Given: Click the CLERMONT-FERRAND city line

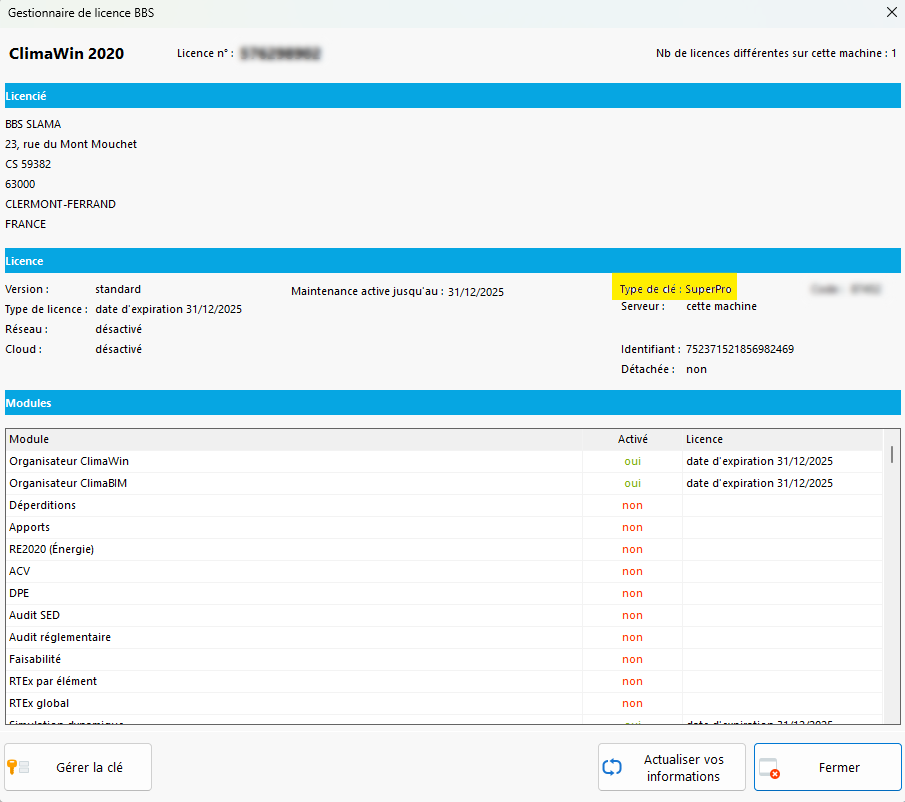Looking at the screenshot, I should (x=61, y=204).
